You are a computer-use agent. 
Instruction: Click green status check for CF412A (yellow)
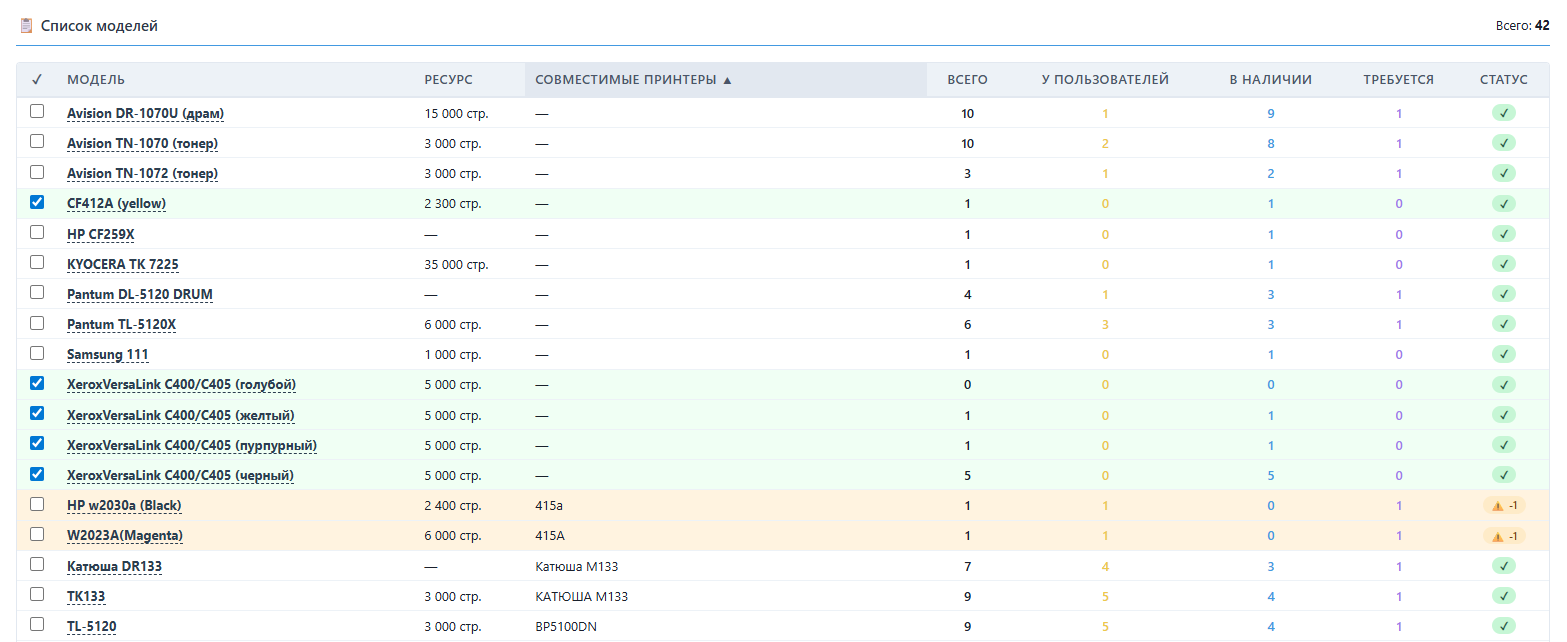pyautogui.click(x=1503, y=203)
